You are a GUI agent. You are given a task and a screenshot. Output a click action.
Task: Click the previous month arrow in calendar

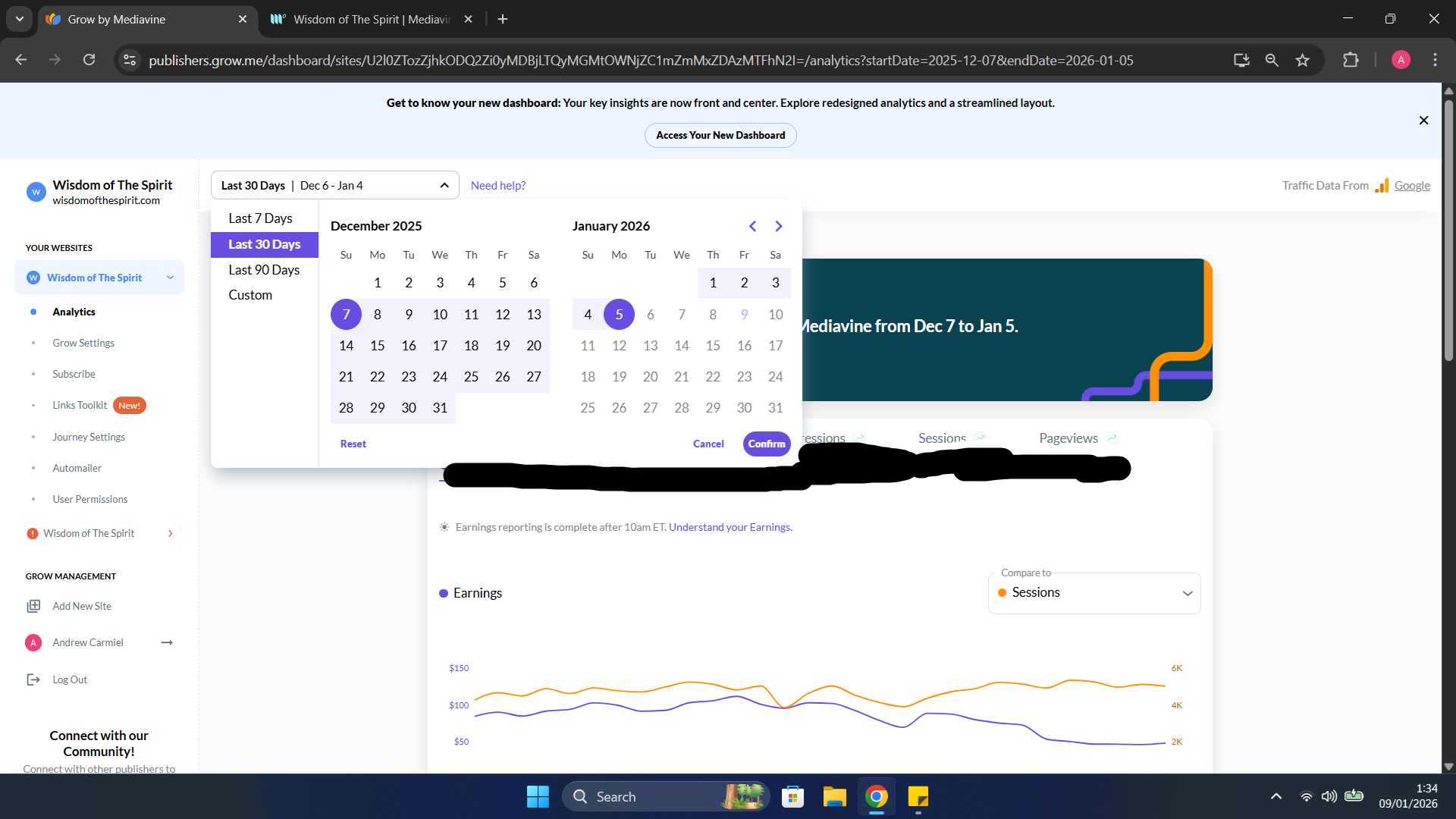coord(752,226)
